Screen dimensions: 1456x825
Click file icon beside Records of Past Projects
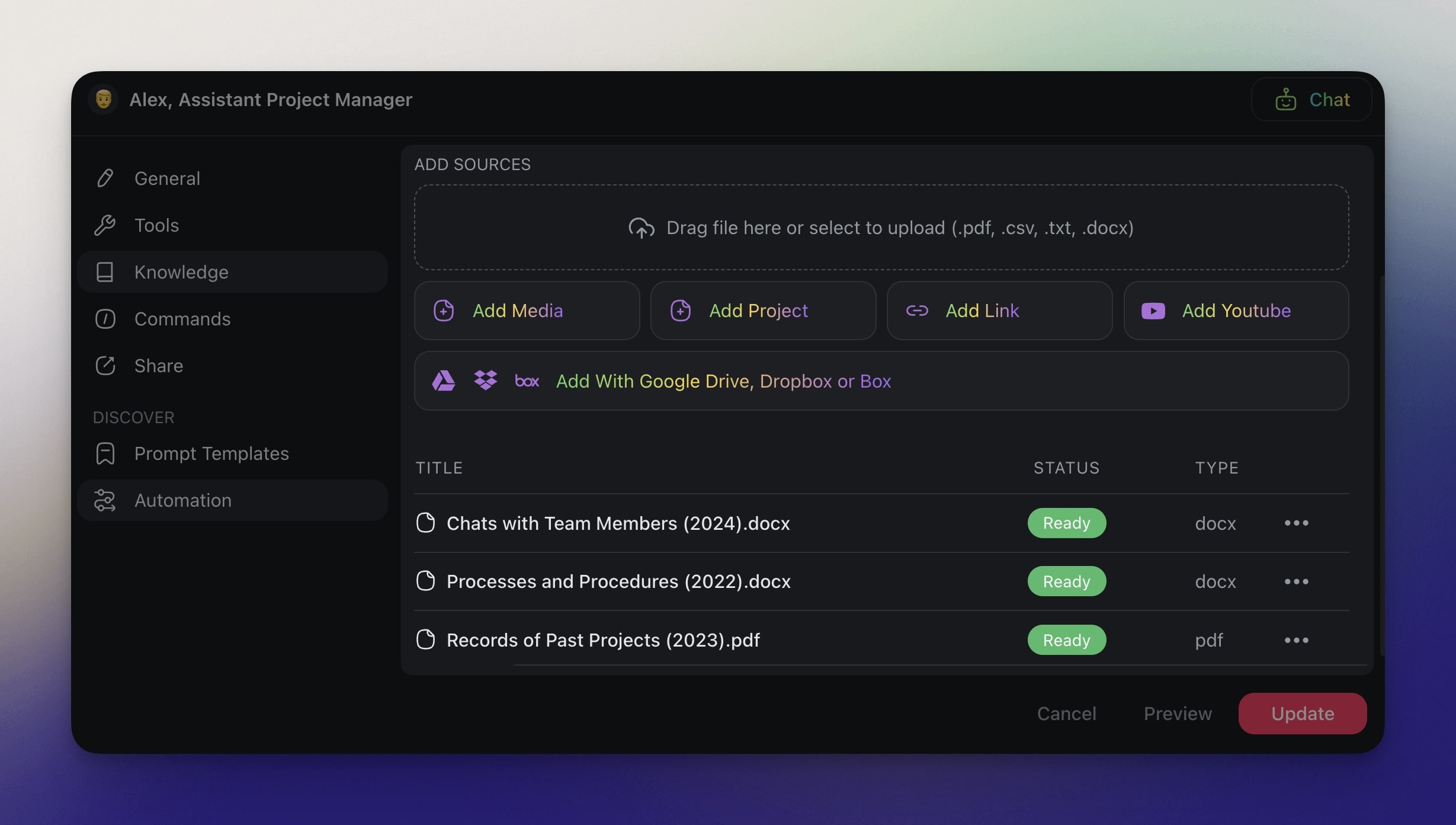[x=425, y=639]
